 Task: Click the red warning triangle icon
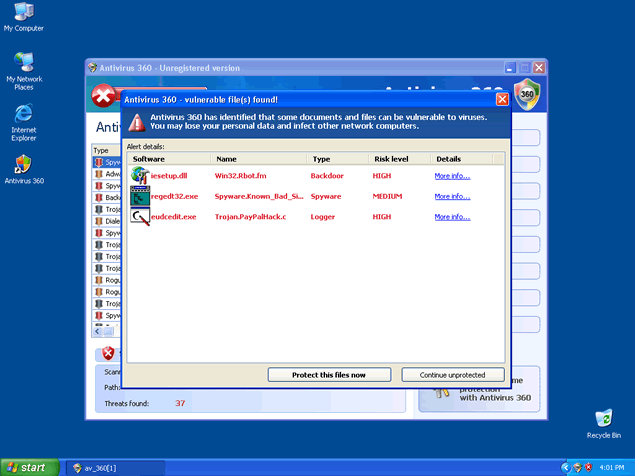pos(135,122)
